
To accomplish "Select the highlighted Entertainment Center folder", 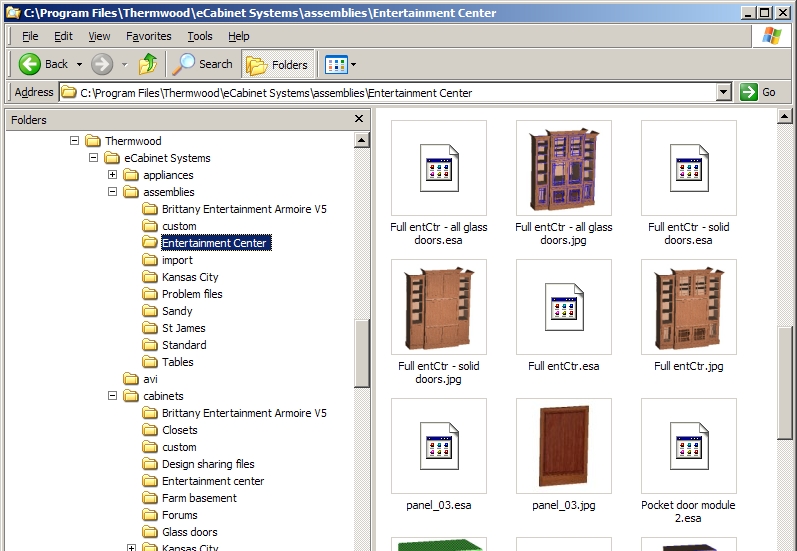I will point(207,243).
